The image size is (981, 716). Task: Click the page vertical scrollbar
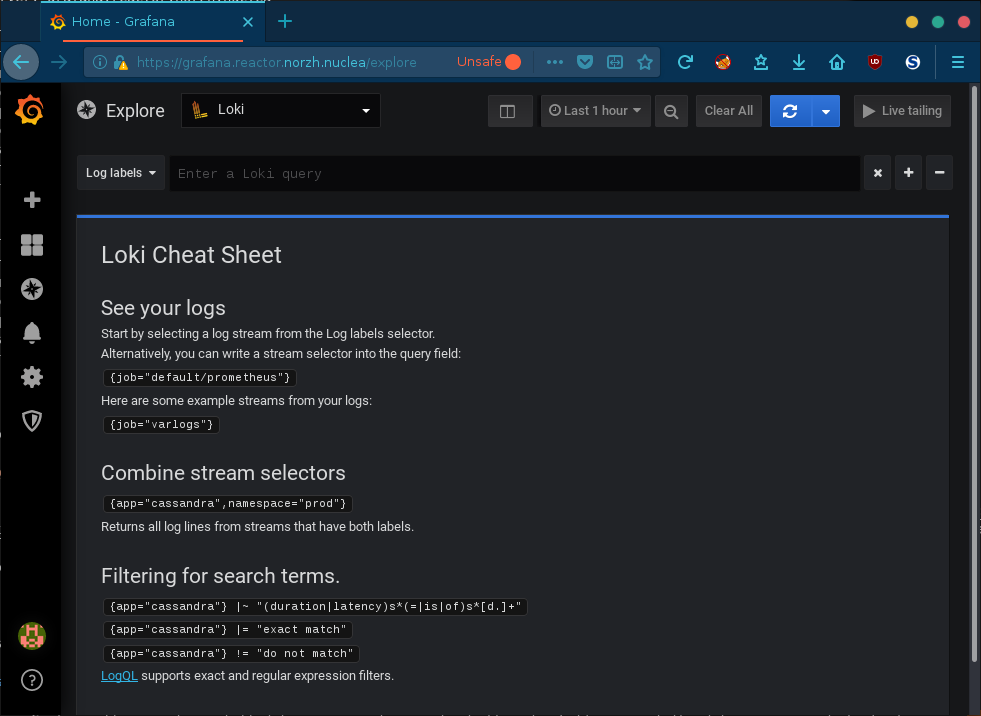pos(974,373)
